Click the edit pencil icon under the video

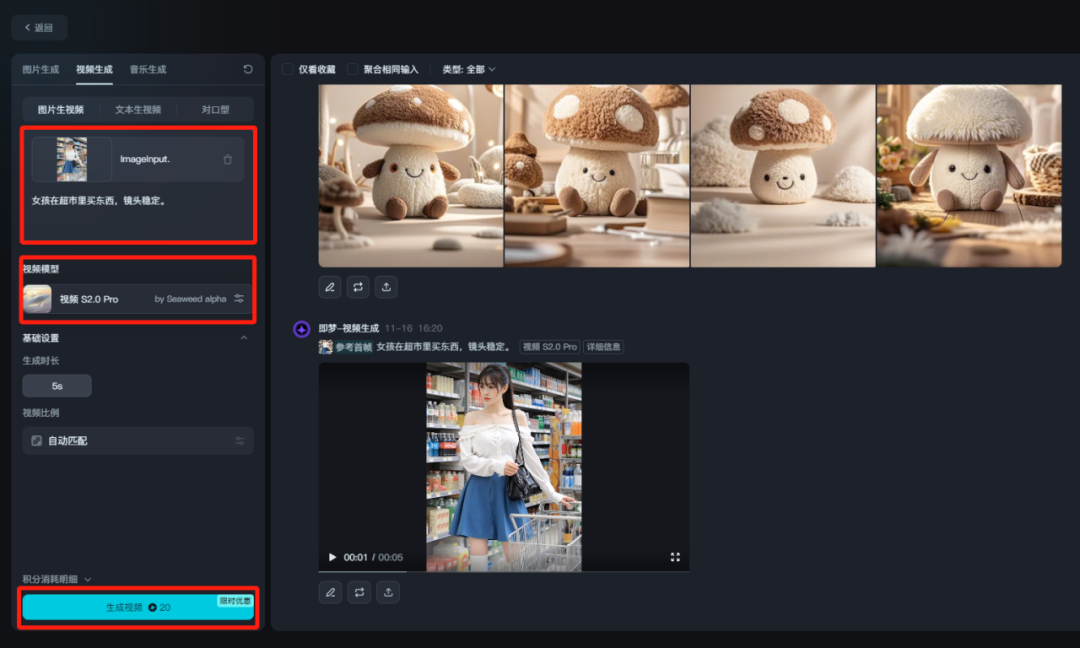tap(330, 592)
